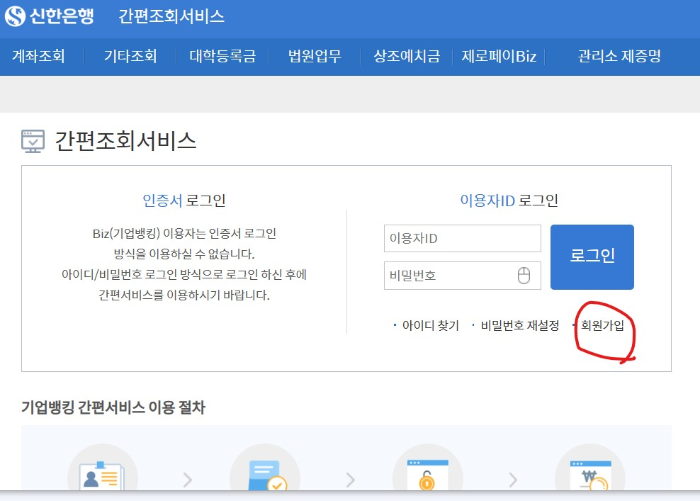The image size is (700, 501).
Task: Open the 기타조회 menu
Action: click(130, 56)
